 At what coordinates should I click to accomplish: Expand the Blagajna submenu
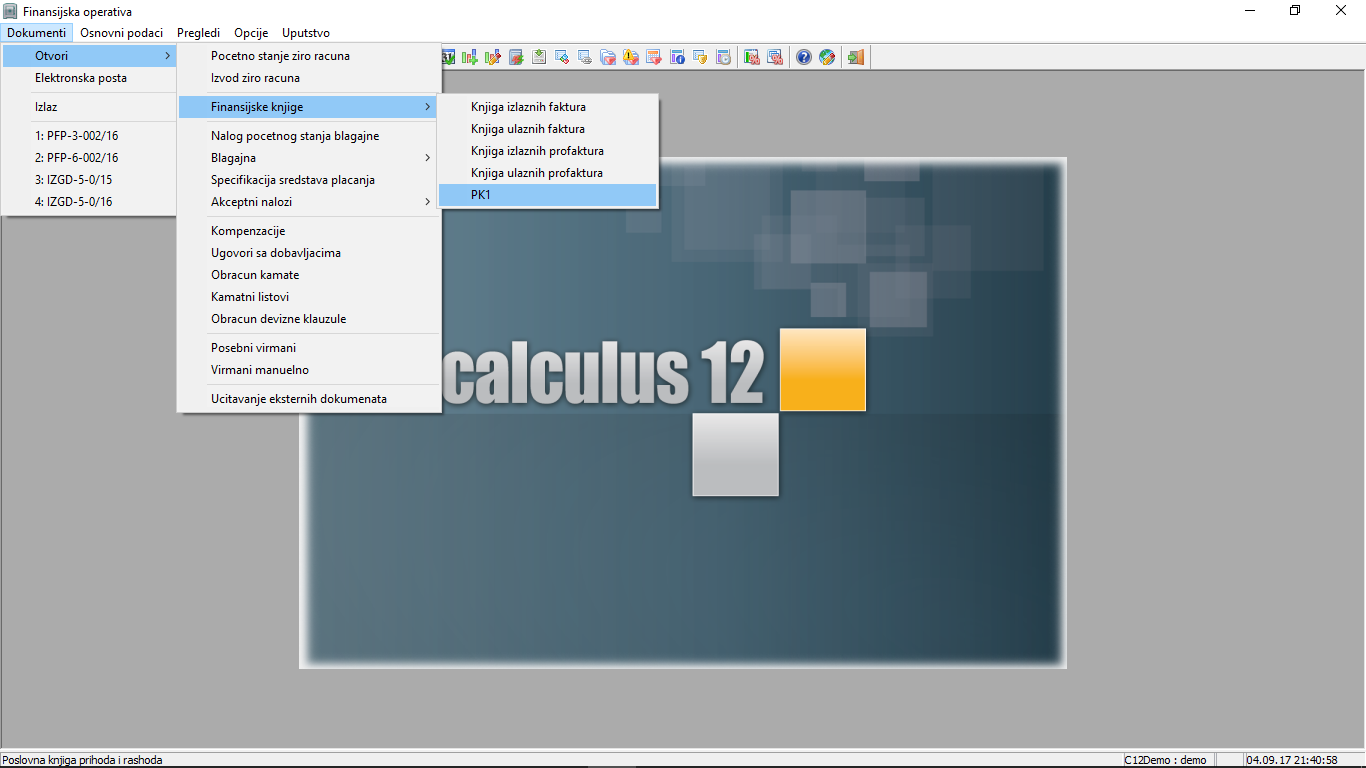(x=309, y=158)
